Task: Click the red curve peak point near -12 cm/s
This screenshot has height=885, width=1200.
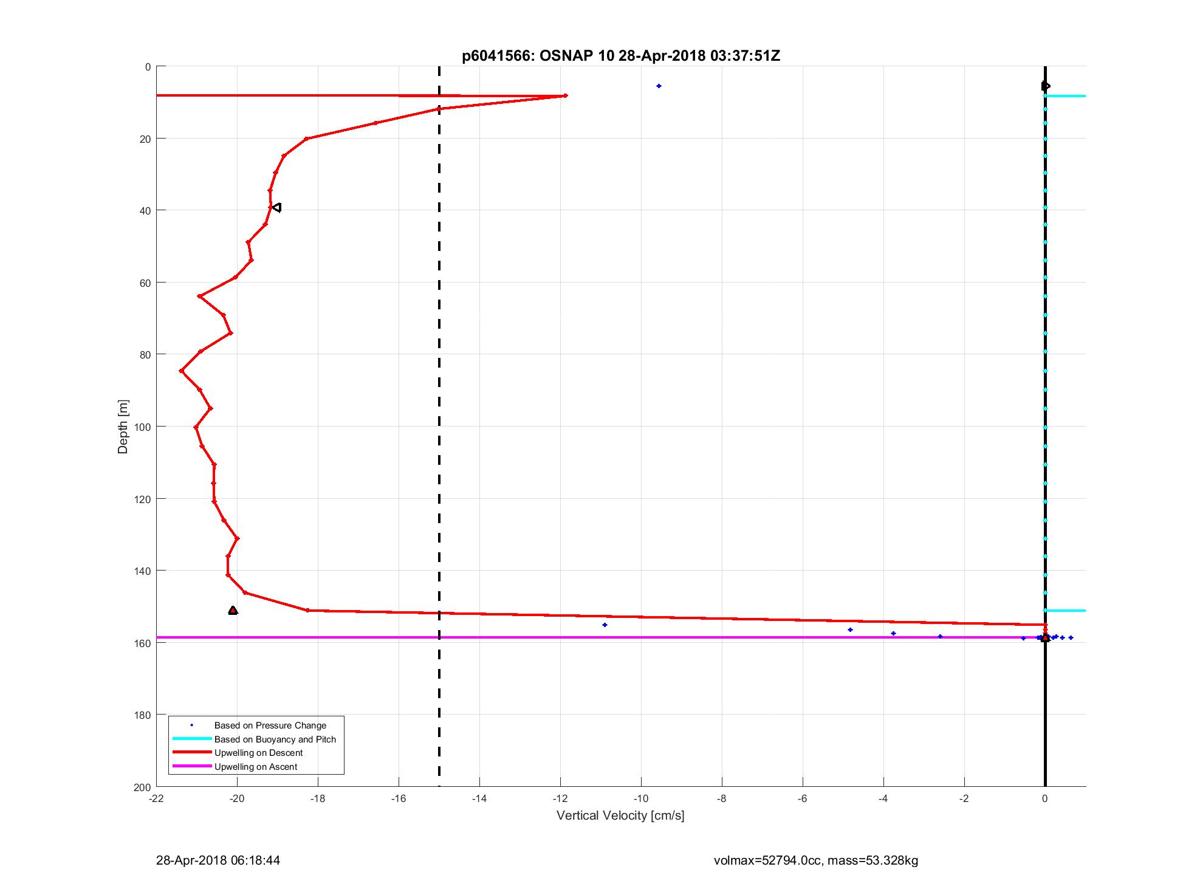Action: [566, 95]
